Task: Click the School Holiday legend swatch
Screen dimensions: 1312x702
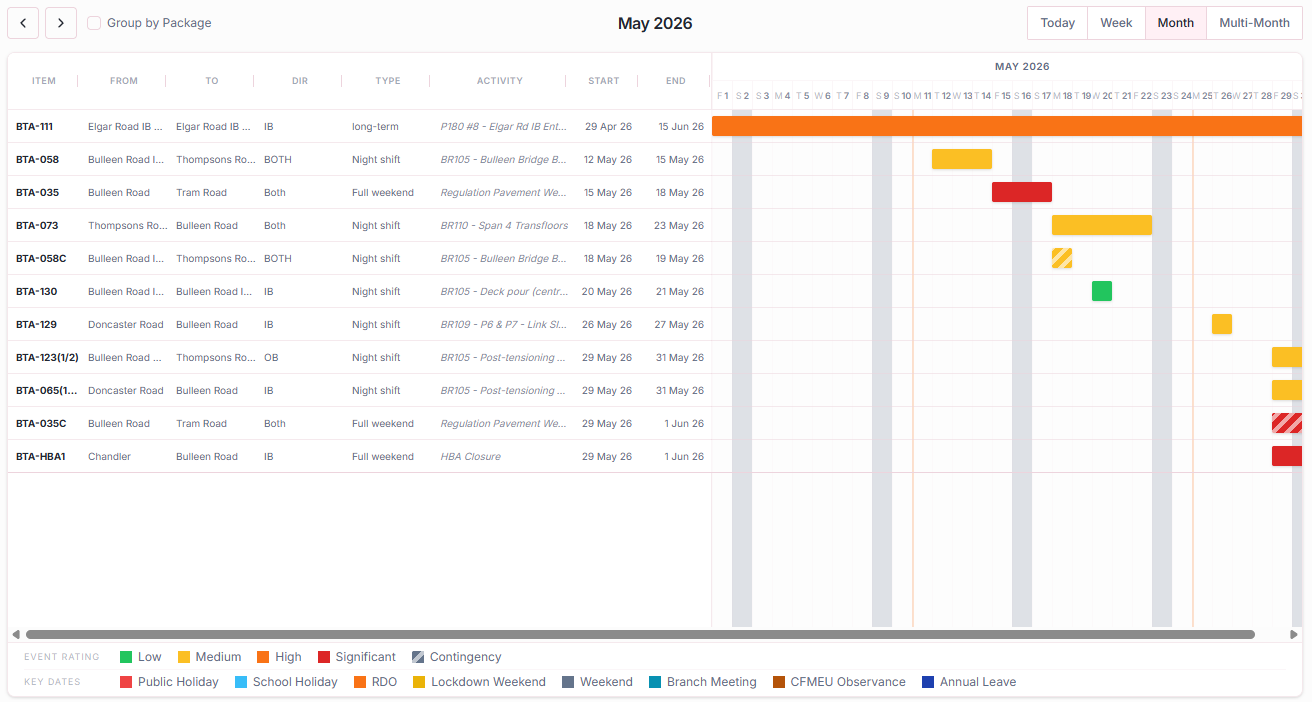Action: click(241, 682)
